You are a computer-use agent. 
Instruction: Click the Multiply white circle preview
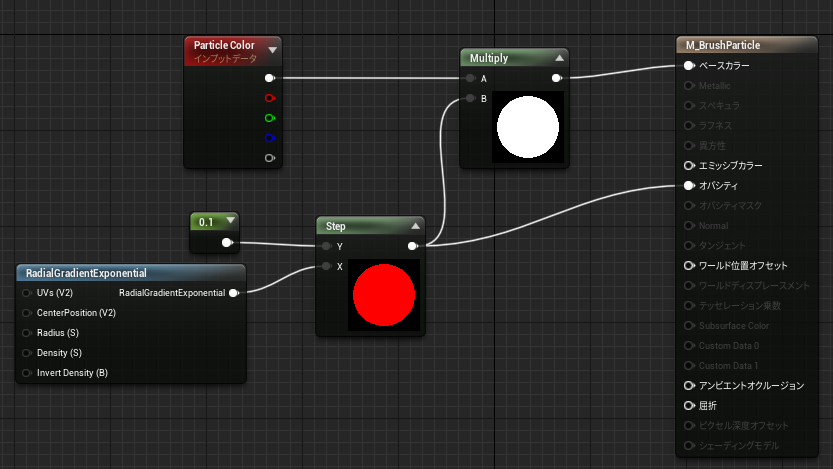click(528, 127)
